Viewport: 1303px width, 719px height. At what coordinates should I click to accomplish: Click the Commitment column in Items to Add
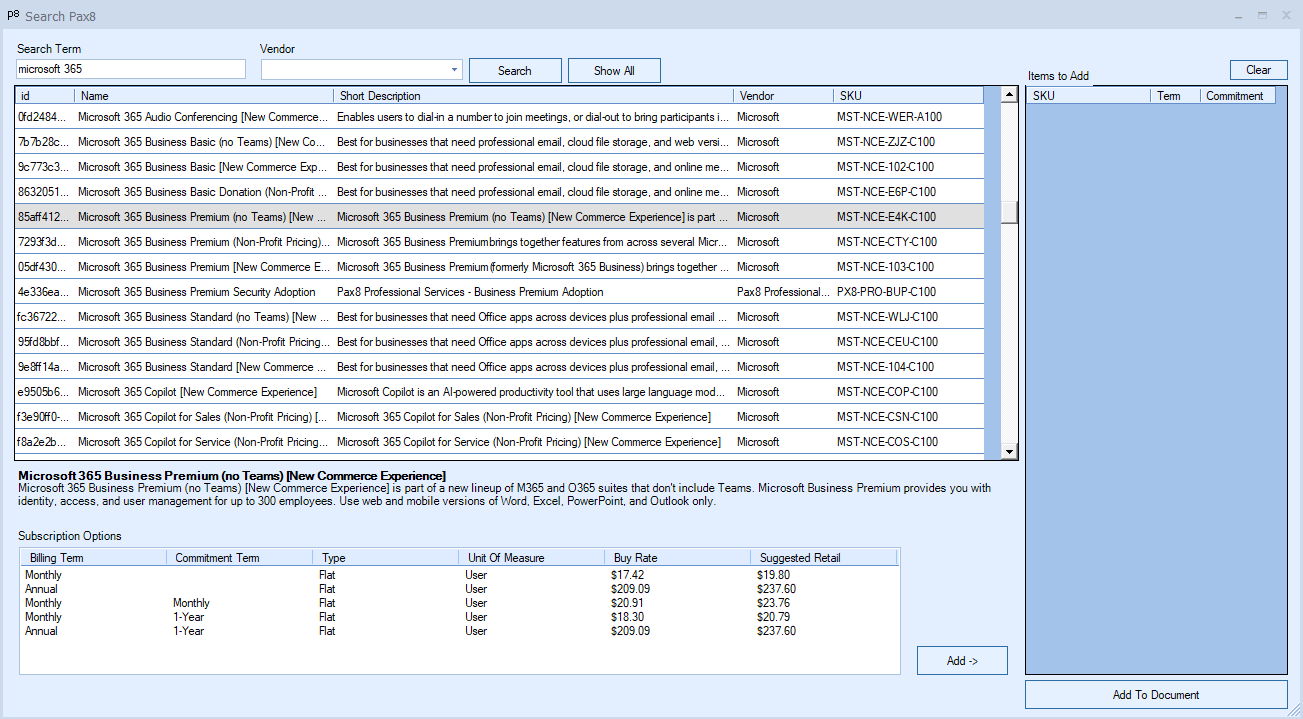pos(1235,96)
